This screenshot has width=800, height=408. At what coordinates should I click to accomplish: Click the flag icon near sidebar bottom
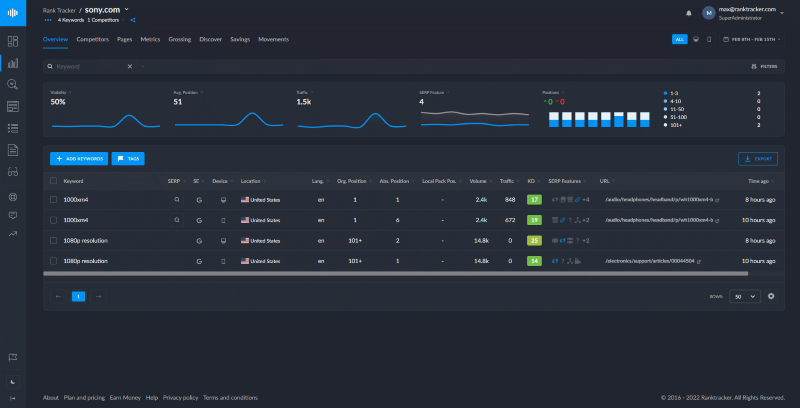[13, 358]
